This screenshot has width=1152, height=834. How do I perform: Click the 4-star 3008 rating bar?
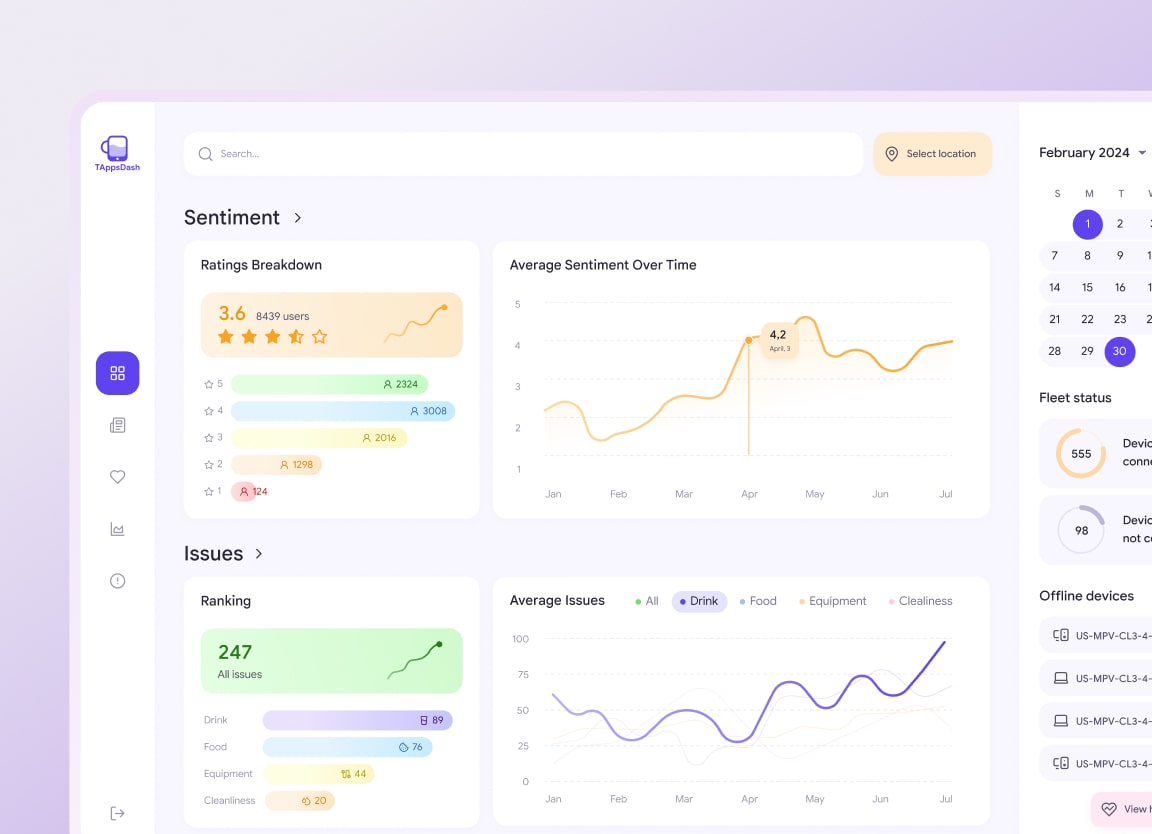[x=343, y=411]
